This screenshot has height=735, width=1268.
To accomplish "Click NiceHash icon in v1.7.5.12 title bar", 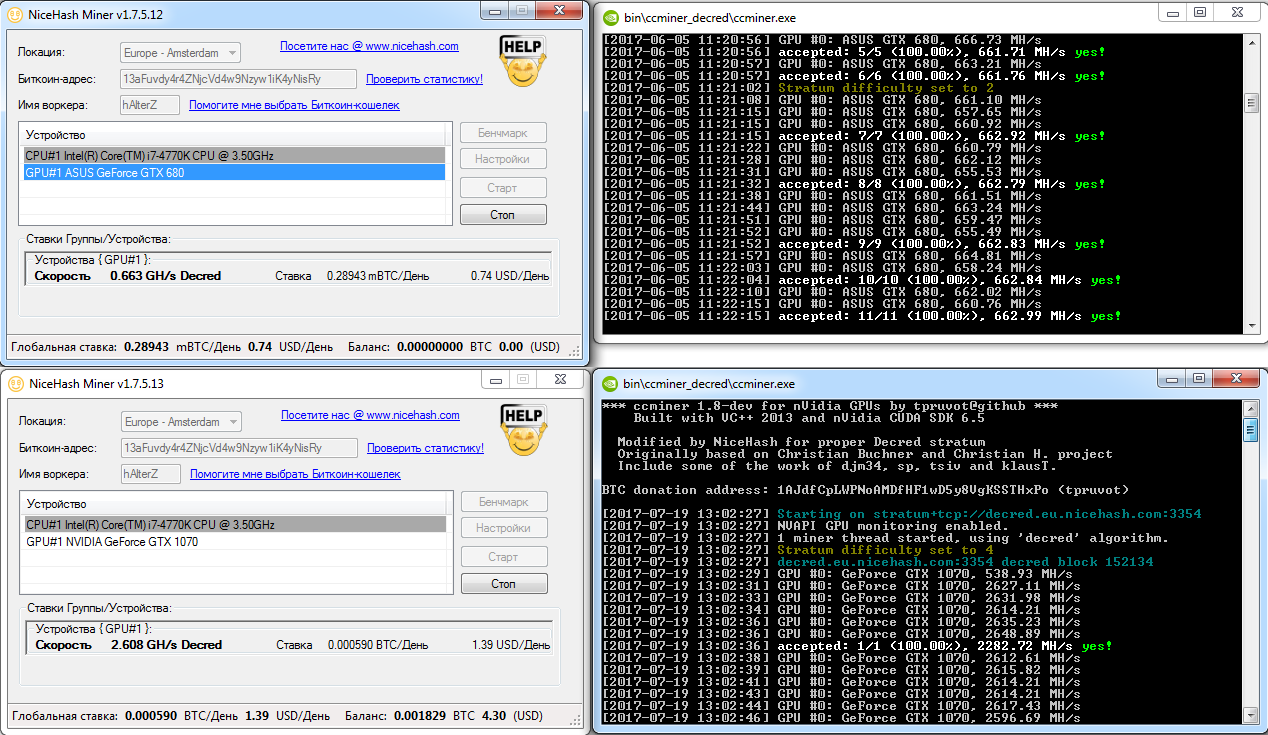I will pos(16,13).
